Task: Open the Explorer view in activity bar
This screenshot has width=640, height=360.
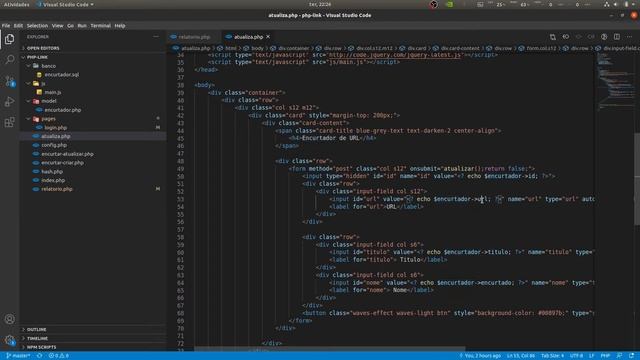Action: click(9, 39)
